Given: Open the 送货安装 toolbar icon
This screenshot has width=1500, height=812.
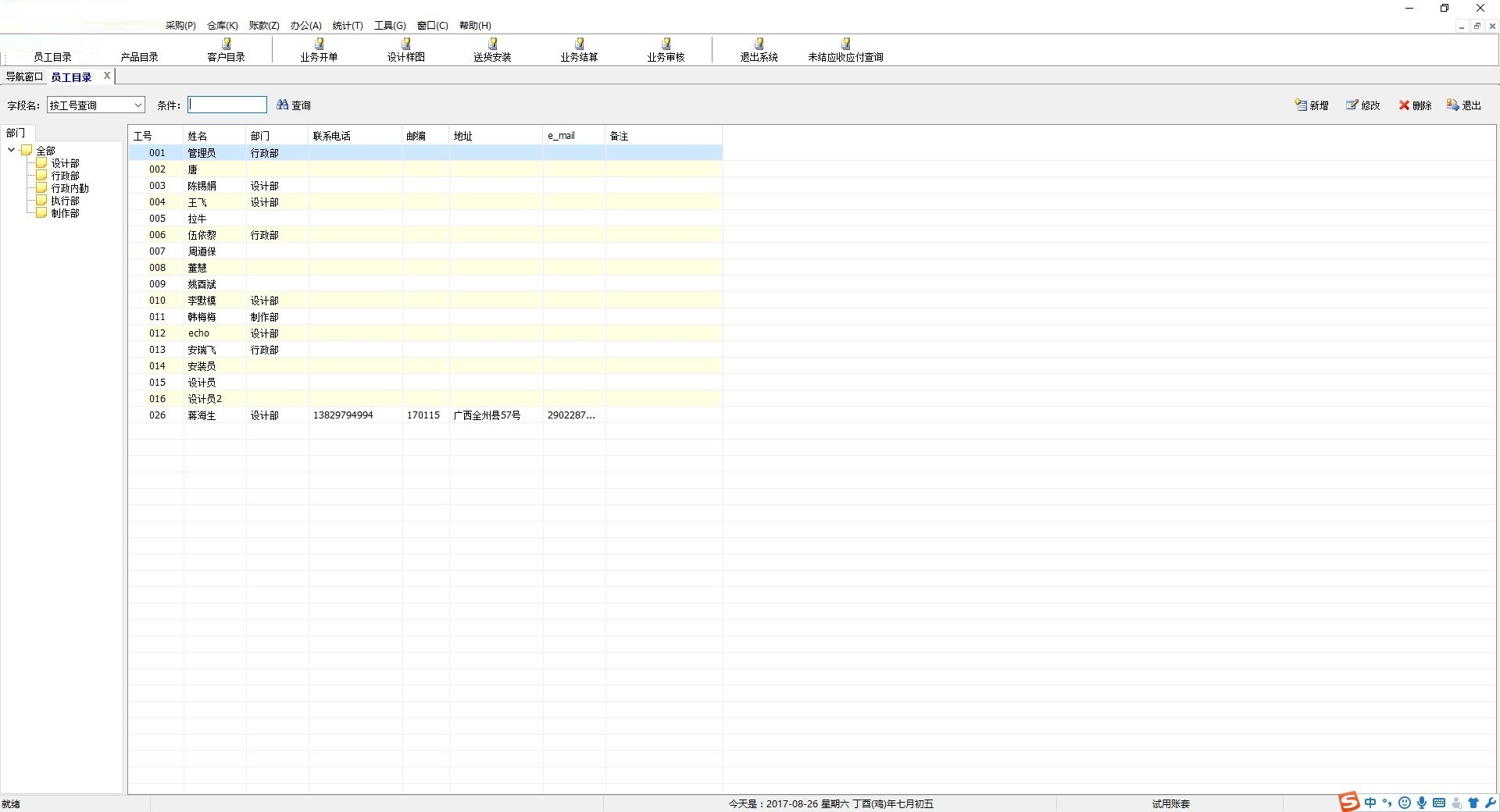Looking at the screenshot, I should (x=492, y=50).
